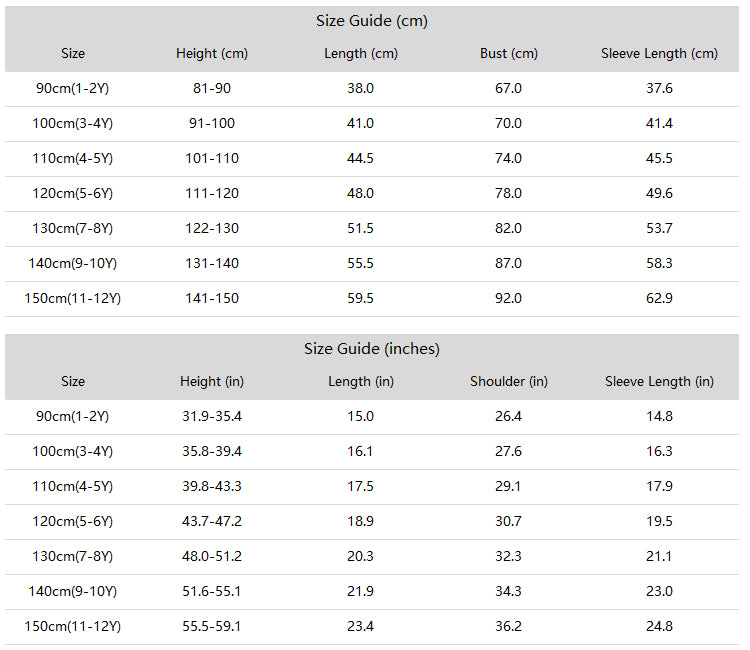Select the 120cm(5-6Y) row in cm table
This screenshot has height=650, width=750.
pos(372,194)
